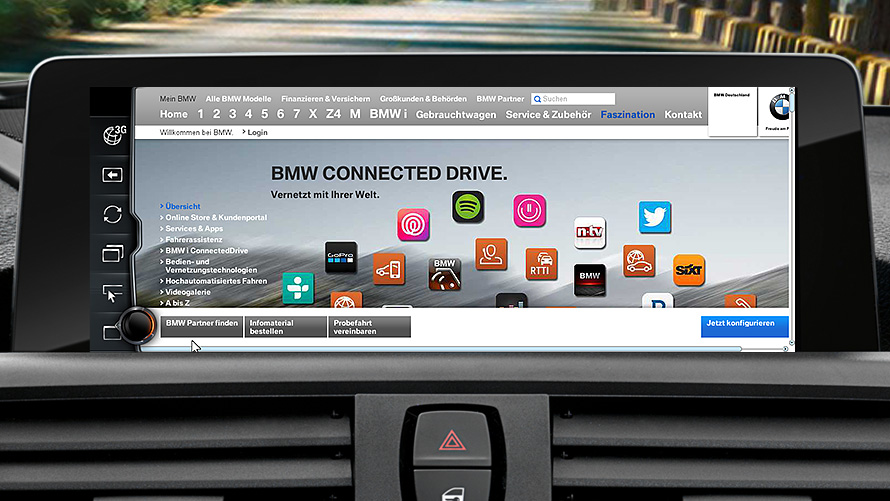This screenshot has height=501, width=890.
Task: Open the Spotify app icon
Action: (468, 207)
